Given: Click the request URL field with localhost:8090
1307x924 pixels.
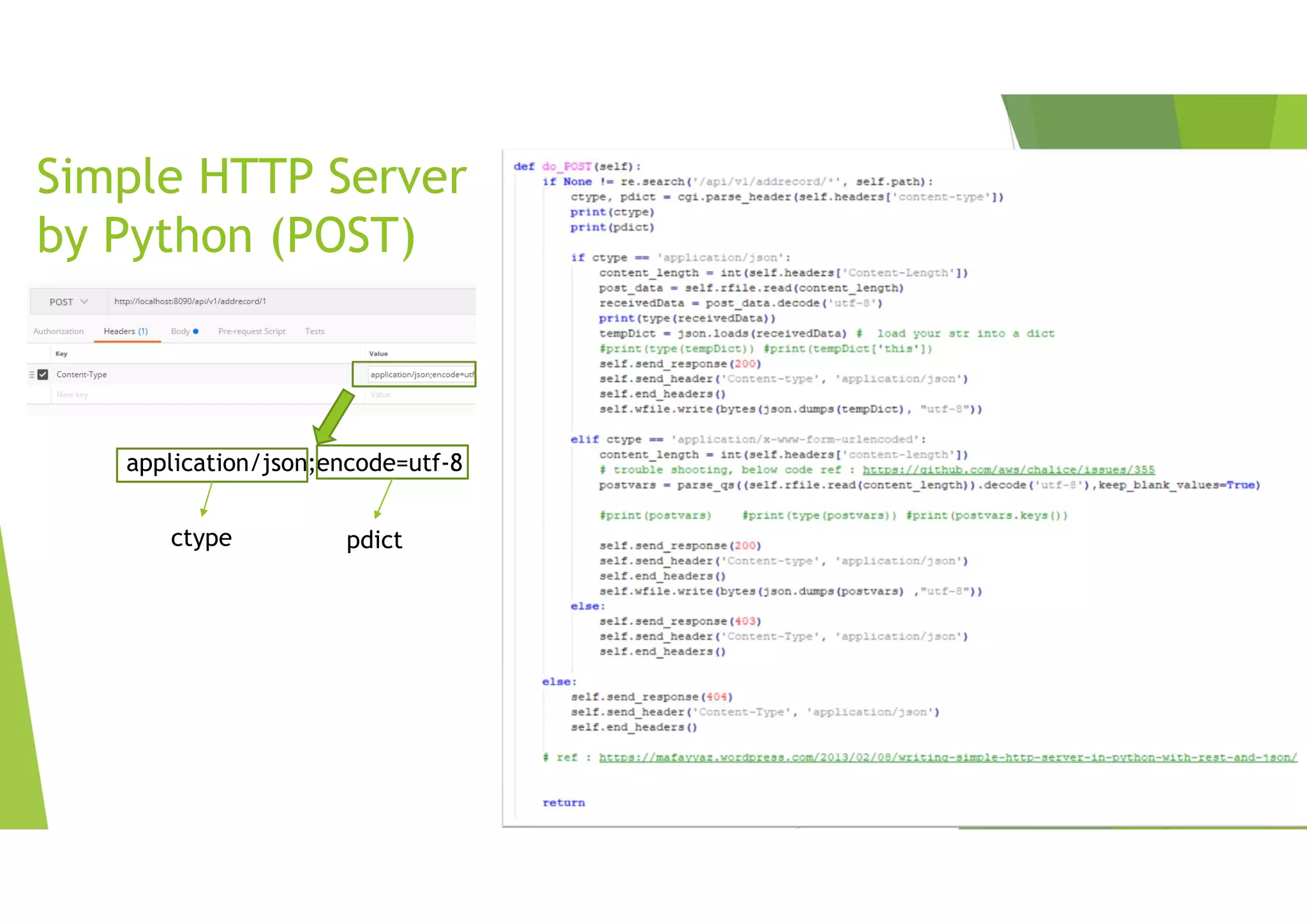Looking at the screenshot, I should pyautogui.click(x=292, y=301).
